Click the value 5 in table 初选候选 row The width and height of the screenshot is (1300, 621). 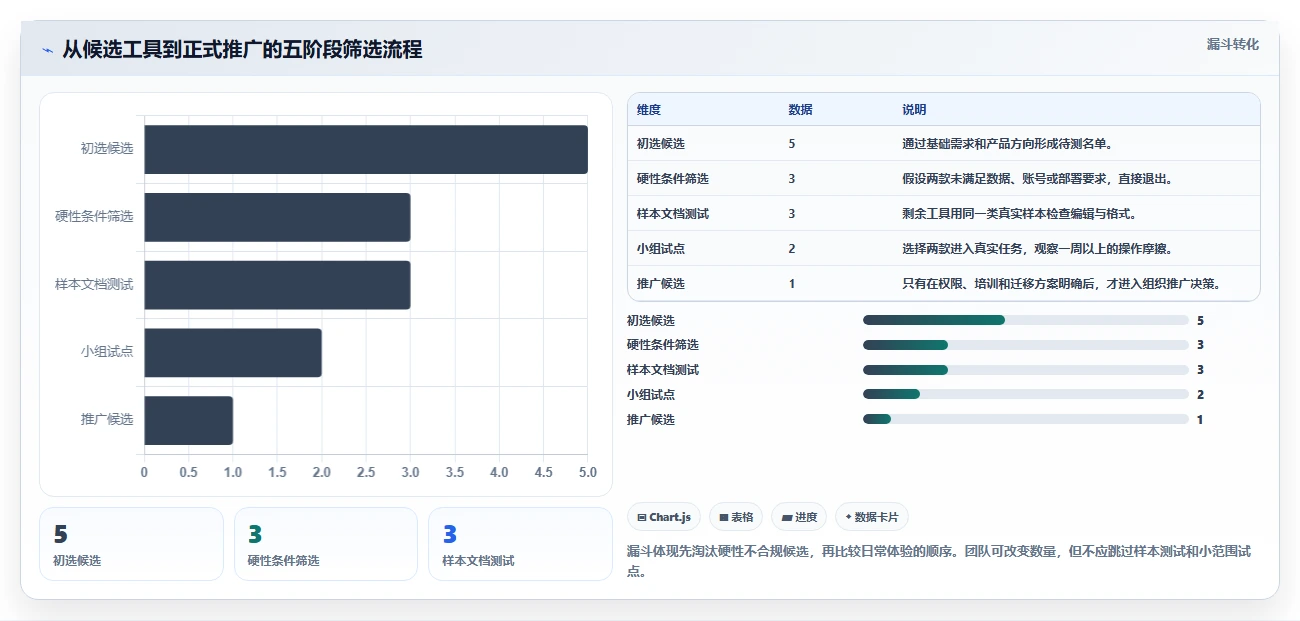pyautogui.click(x=792, y=144)
